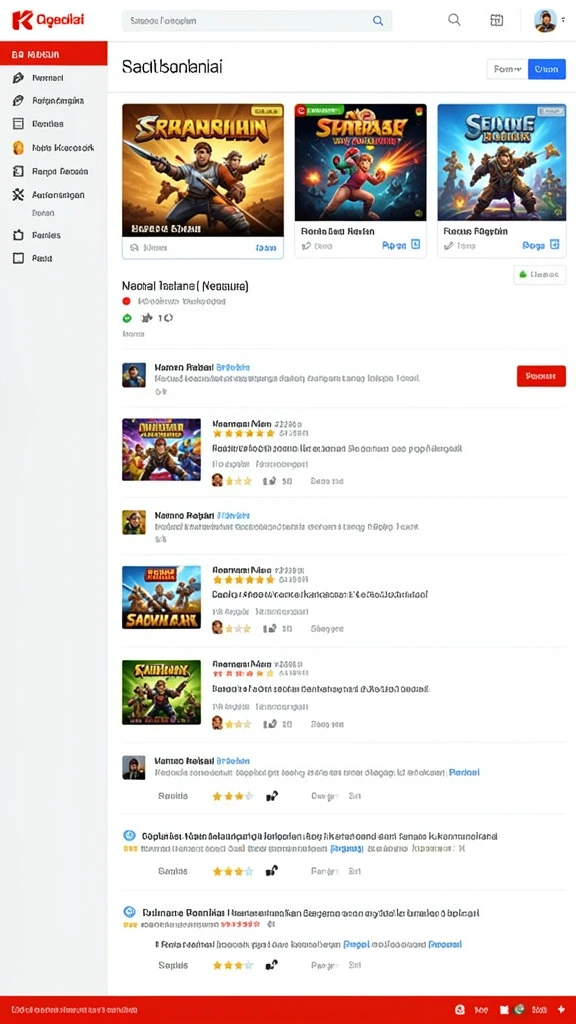Click into the top search input field
Image resolution: width=576 pixels, height=1024 pixels.
(257, 21)
